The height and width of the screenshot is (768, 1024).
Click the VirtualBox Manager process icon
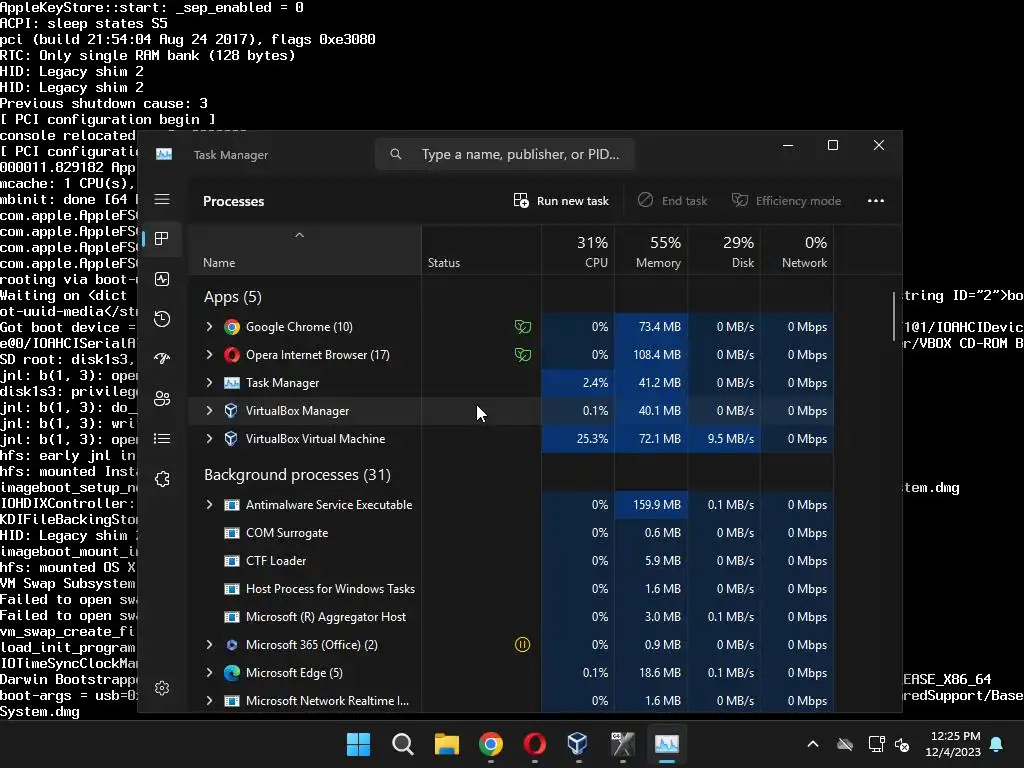pyautogui.click(x=231, y=411)
